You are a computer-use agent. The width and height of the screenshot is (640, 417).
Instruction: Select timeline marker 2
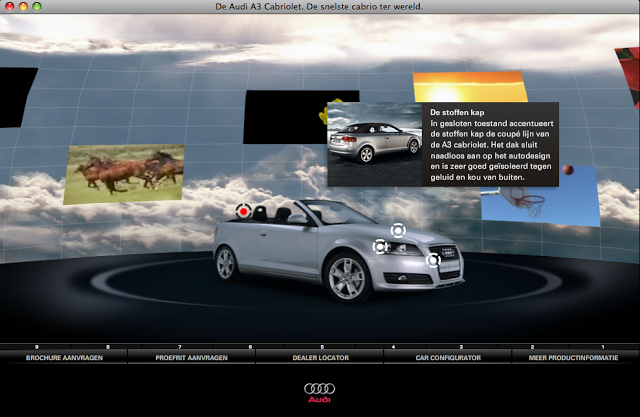tap(532, 347)
